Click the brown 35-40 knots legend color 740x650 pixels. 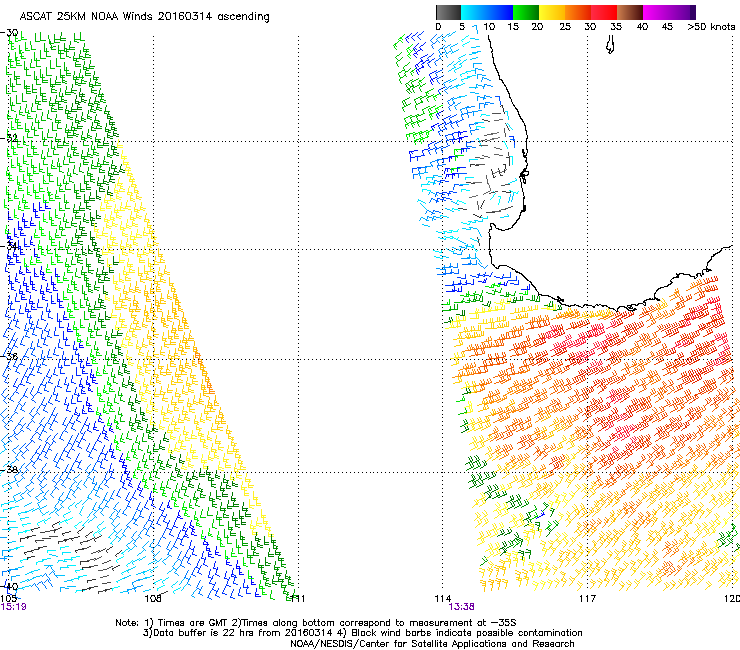630,12
